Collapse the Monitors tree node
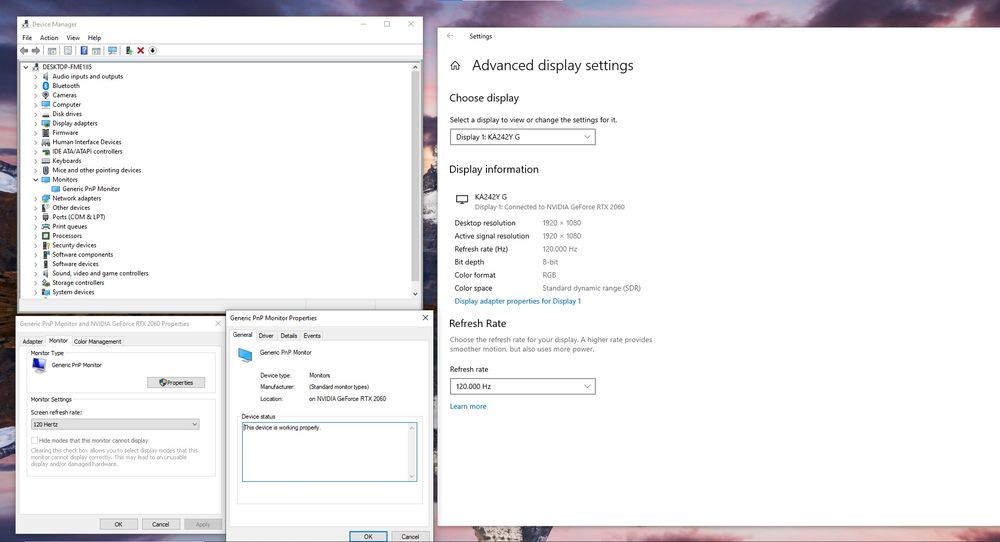Image resolution: width=1000 pixels, height=542 pixels. coord(36,180)
